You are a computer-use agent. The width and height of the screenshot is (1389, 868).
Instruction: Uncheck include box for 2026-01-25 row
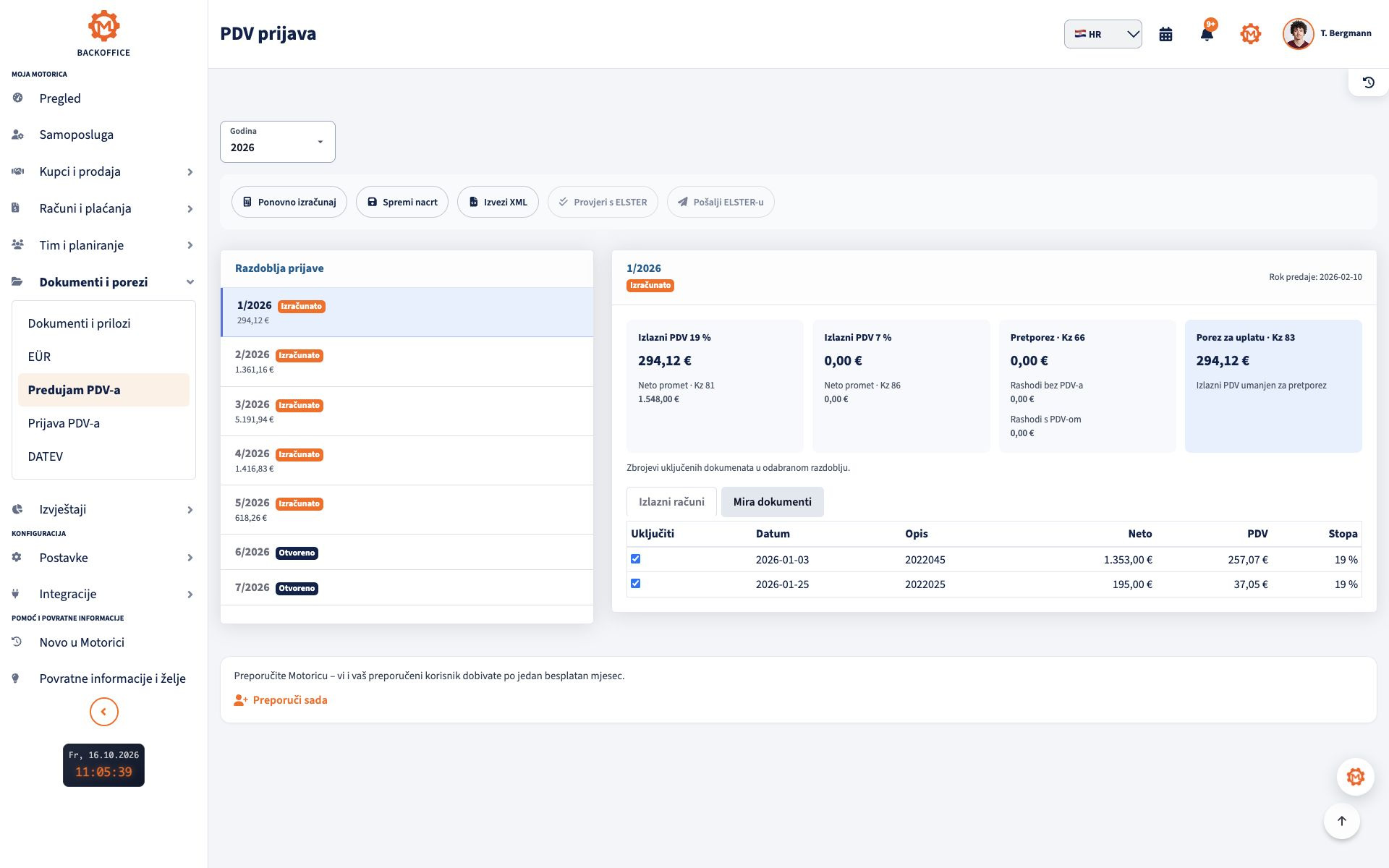coord(635,584)
